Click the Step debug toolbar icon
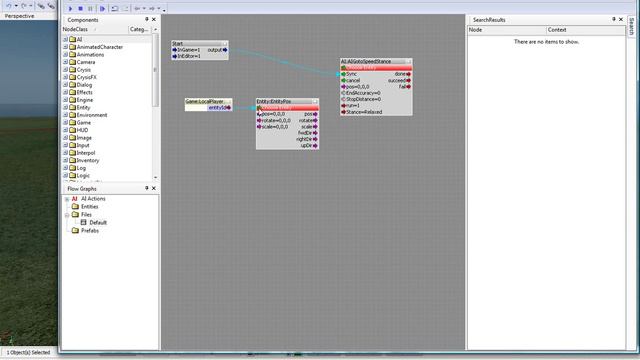 (x=102, y=8)
